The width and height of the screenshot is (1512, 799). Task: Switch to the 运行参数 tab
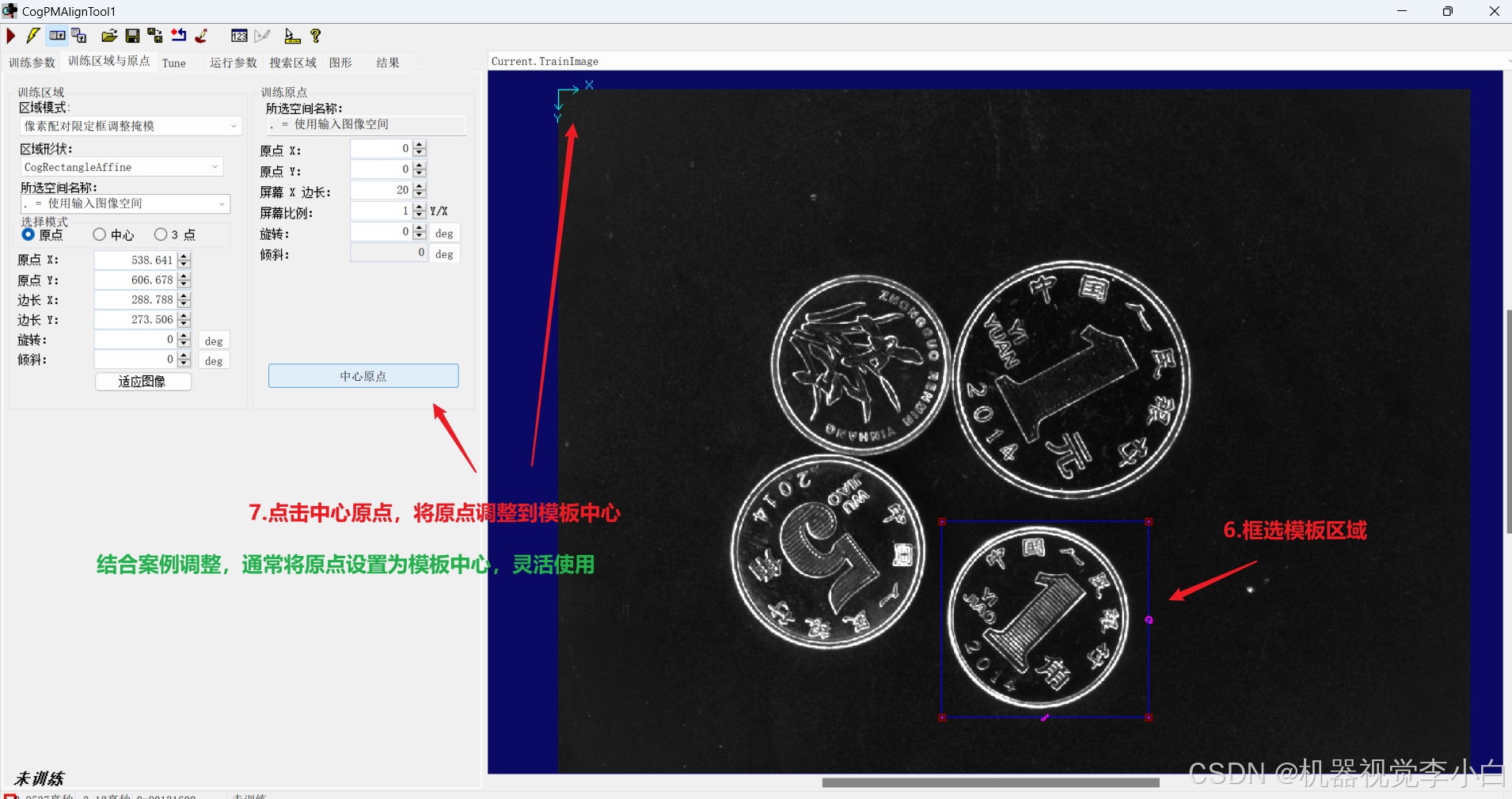click(x=233, y=63)
